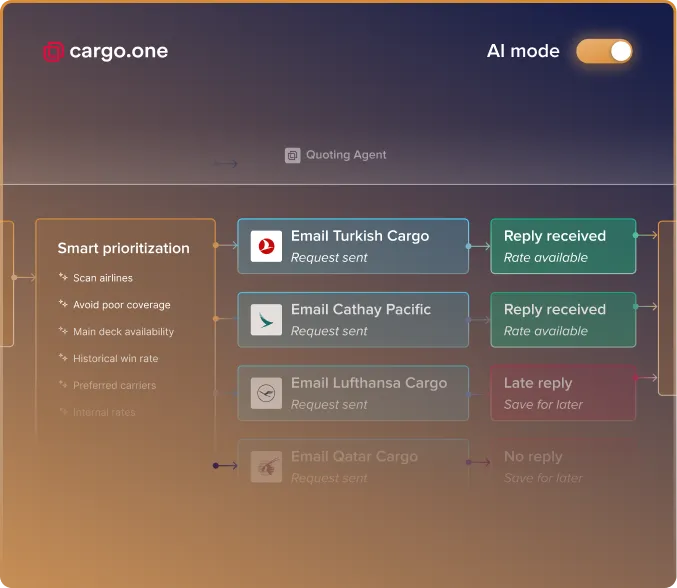The height and width of the screenshot is (588, 677).
Task: Click the arrow into Email Qatar Cargo
Action: click(x=225, y=465)
